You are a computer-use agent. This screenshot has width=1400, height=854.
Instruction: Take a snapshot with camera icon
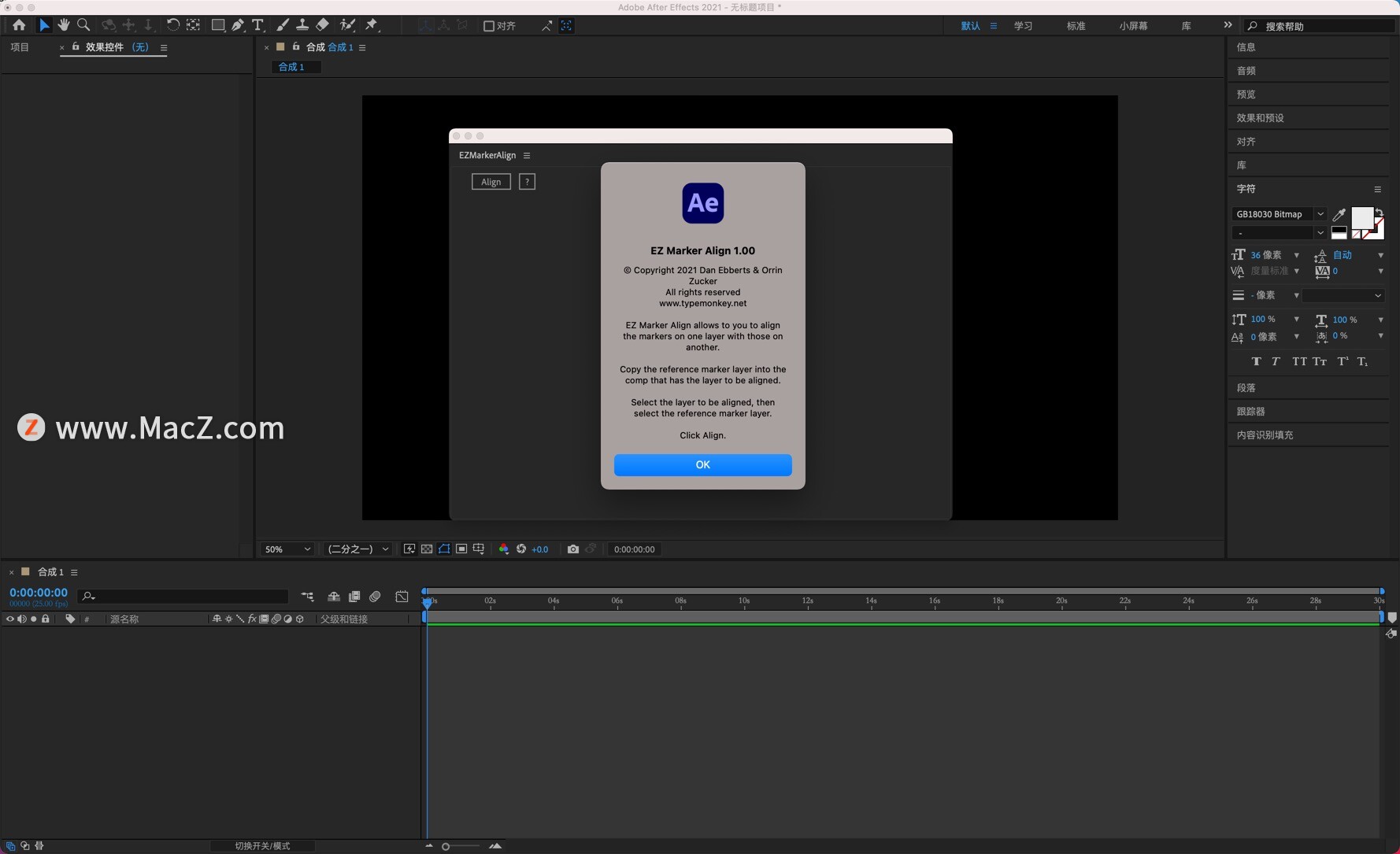573,549
